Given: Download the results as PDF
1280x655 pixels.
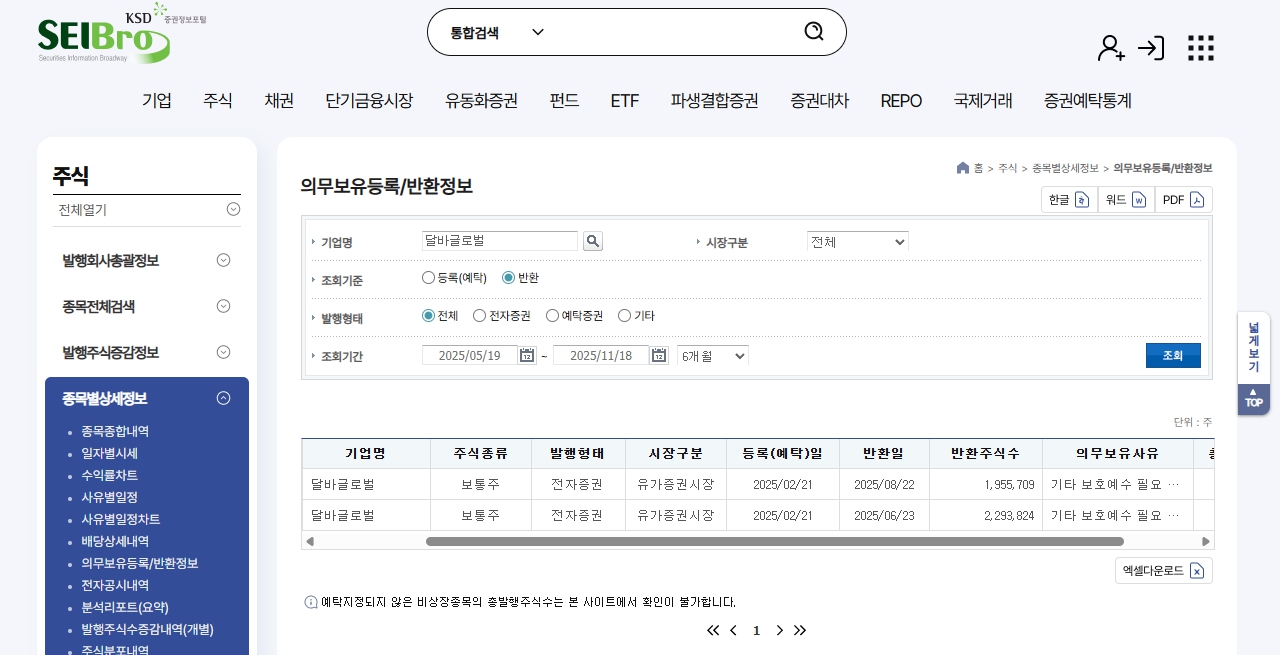Looking at the screenshot, I should click(x=1183, y=199).
